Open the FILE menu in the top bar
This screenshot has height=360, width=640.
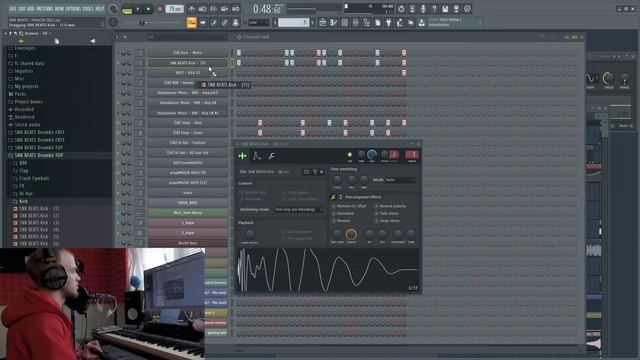(12, 9)
